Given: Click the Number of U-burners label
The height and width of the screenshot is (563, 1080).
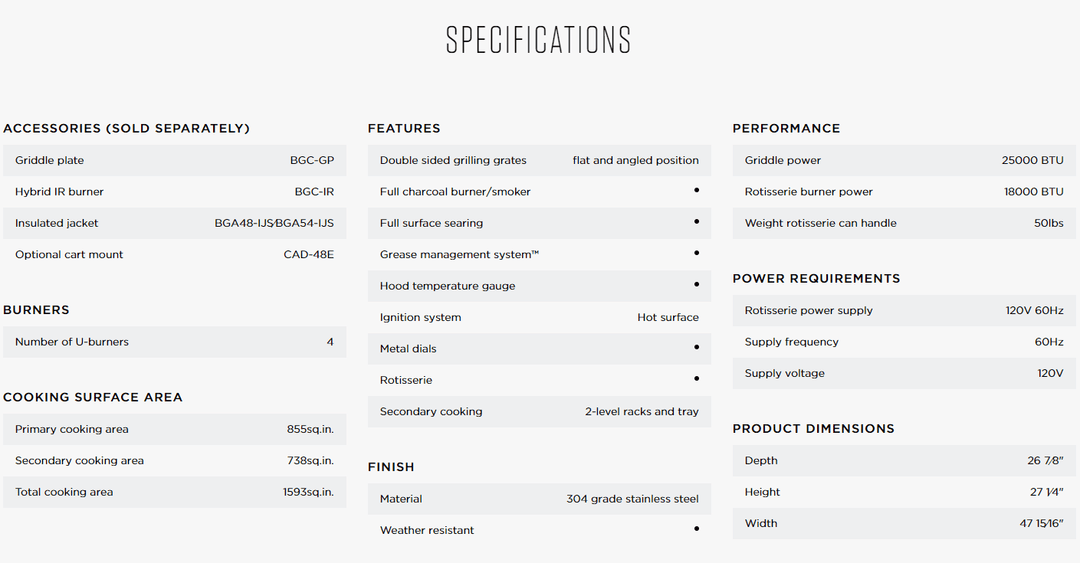Looking at the screenshot, I should tap(72, 342).
